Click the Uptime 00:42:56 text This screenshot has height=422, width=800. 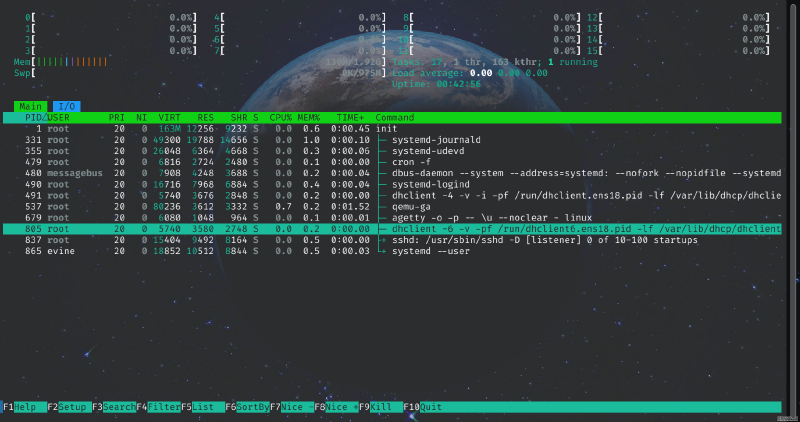pyautogui.click(x=436, y=84)
